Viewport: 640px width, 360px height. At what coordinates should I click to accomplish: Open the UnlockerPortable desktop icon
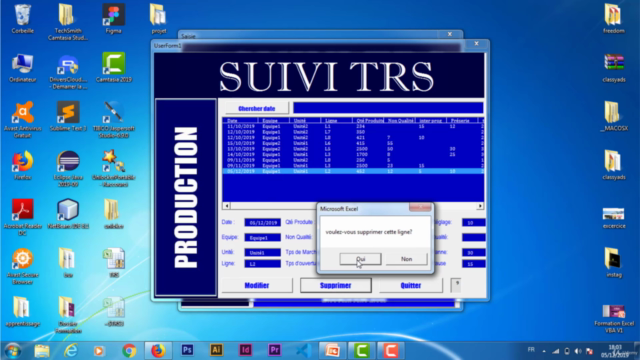(113, 169)
